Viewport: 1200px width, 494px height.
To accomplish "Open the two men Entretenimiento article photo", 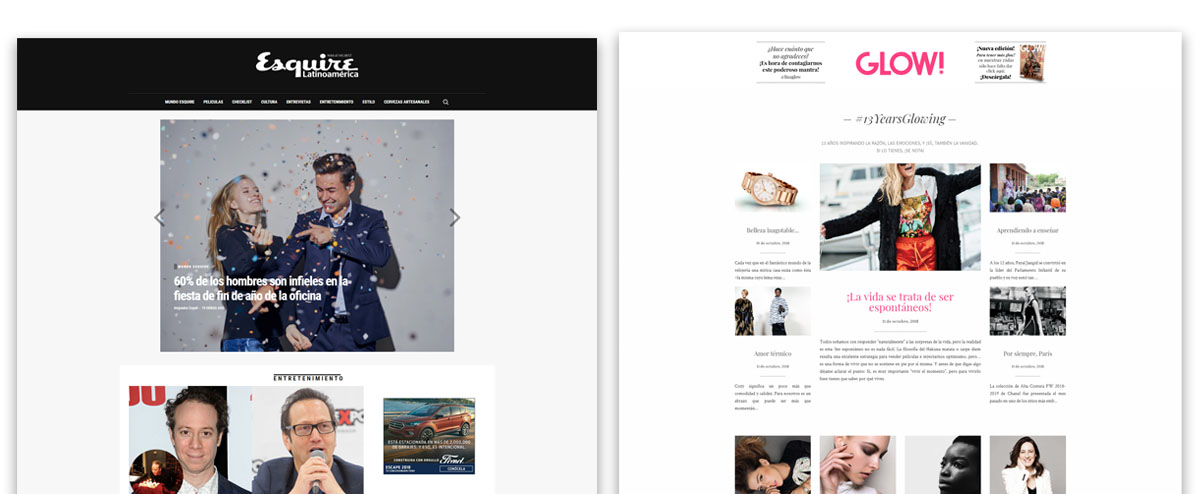I will tap(246, 440).
